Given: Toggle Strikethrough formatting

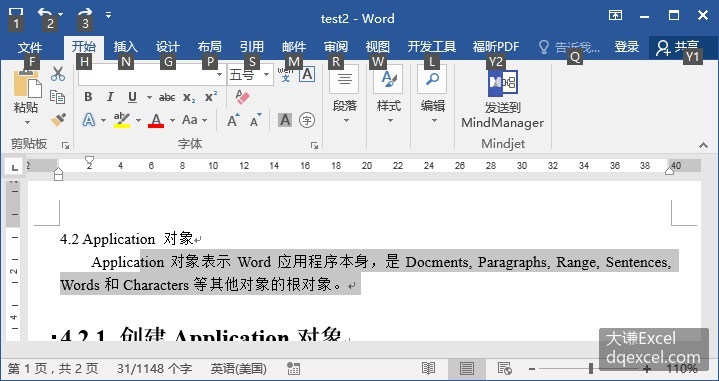Looking at the screenshot, I should point(167,97).
